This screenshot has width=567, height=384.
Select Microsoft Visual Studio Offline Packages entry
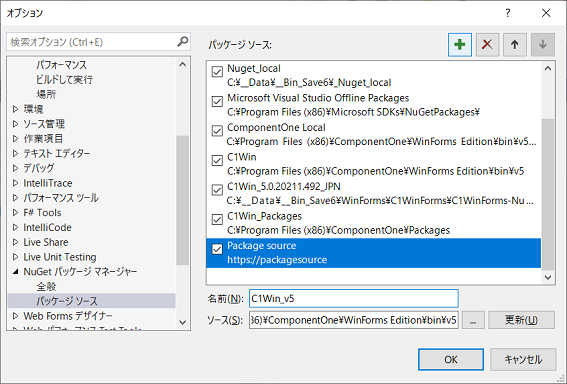(374, 105)
